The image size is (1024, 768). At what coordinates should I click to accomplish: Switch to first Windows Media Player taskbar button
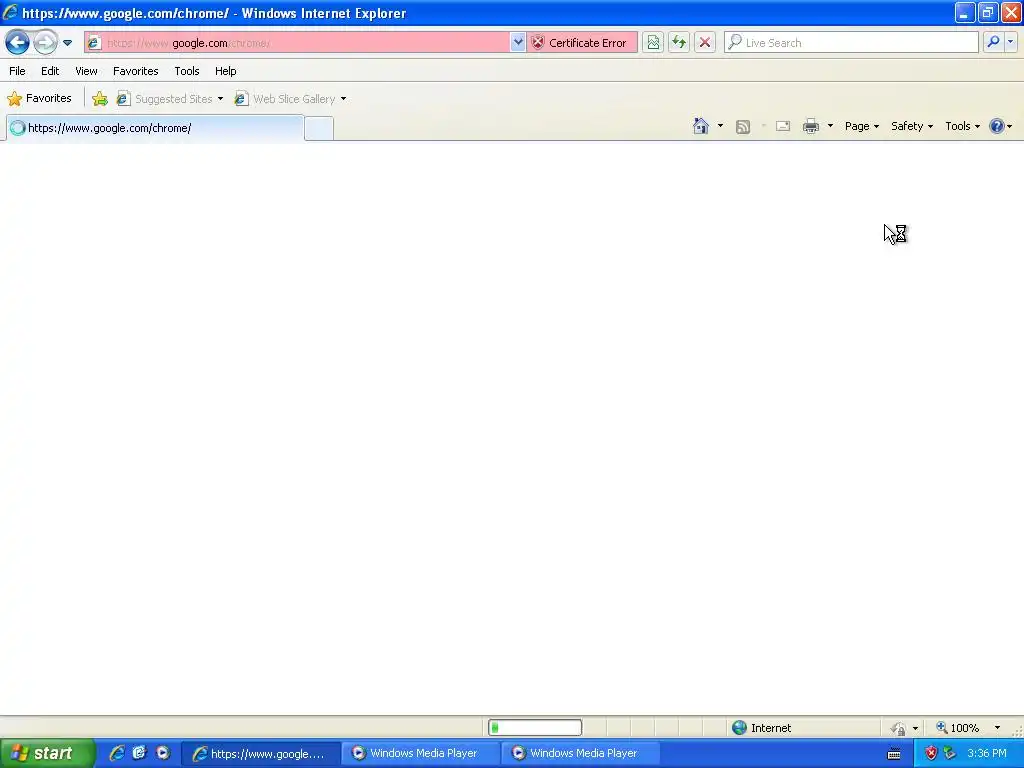click(419, 754)
